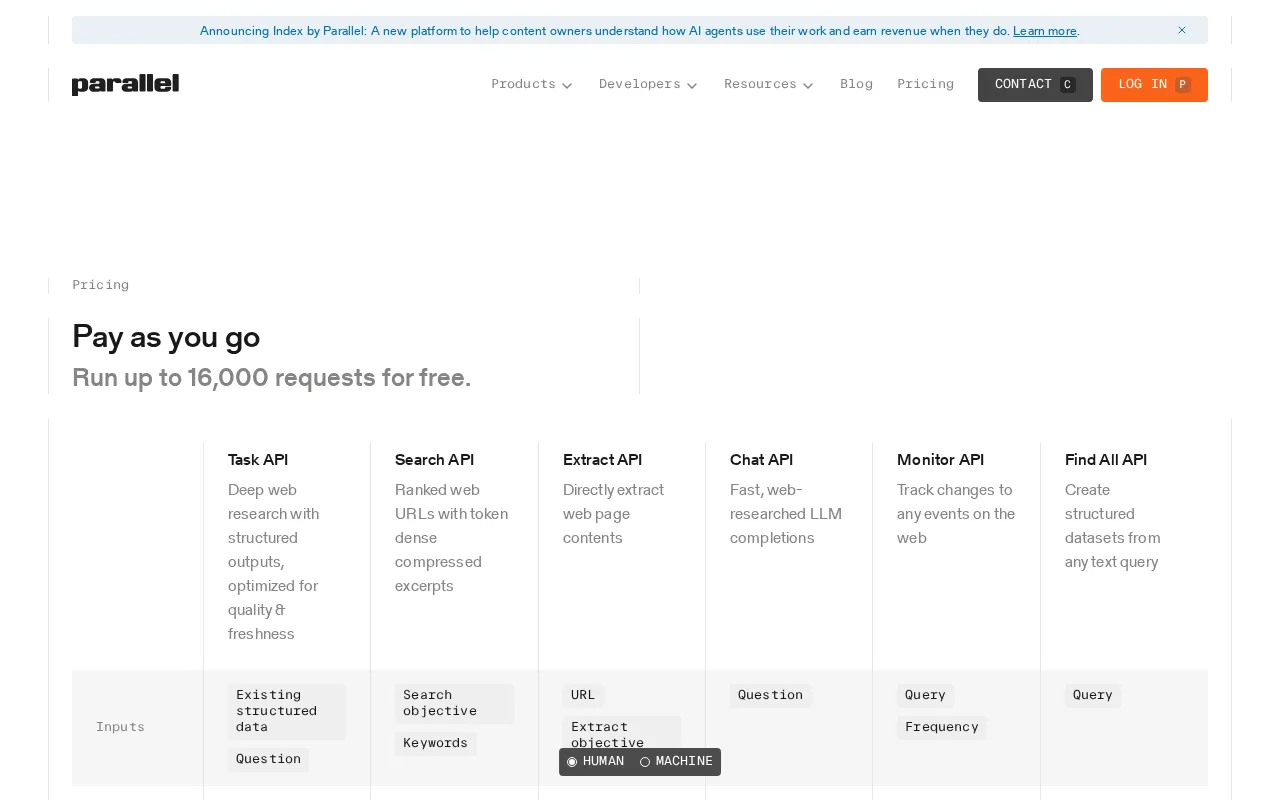Click the Pay as you go heading

(166, 337)
